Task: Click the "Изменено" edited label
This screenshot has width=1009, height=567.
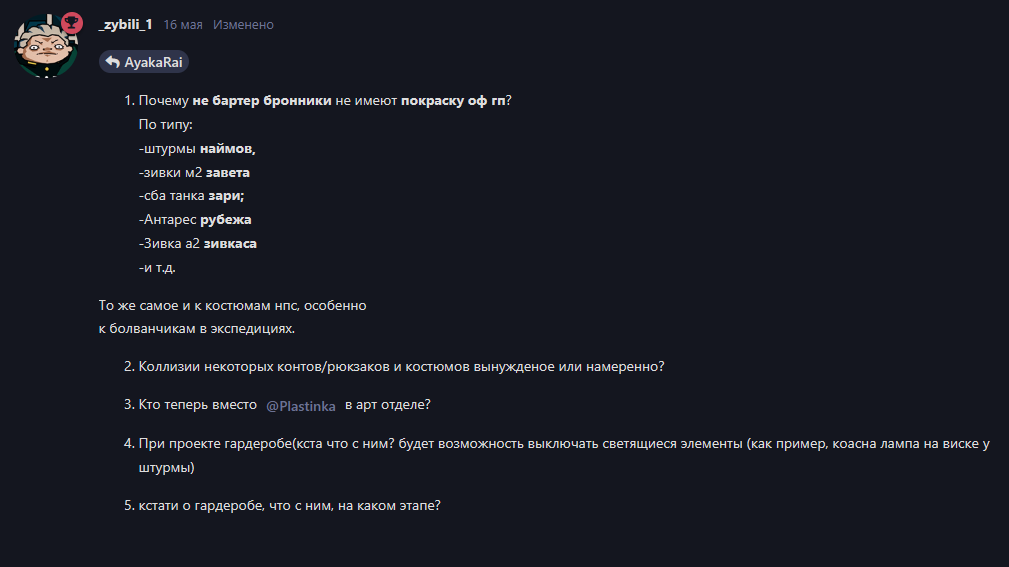Action: click(243, 24)
